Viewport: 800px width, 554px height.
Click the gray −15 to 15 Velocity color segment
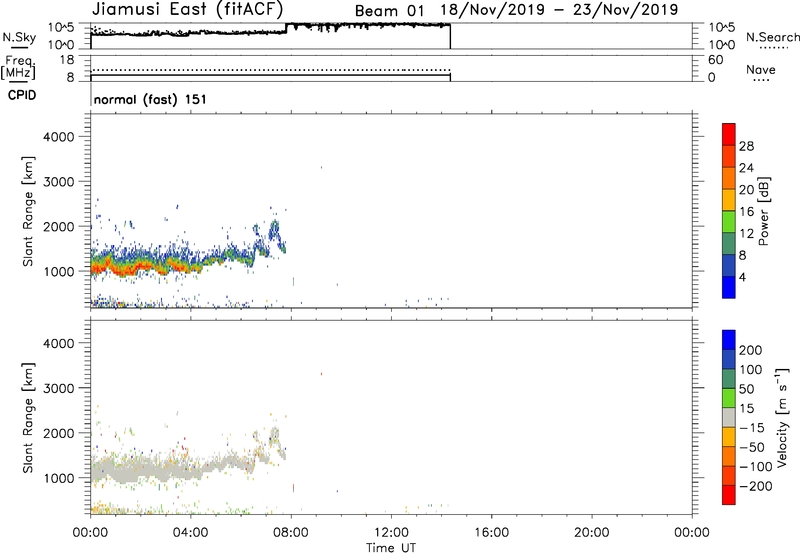pos(729,417)
